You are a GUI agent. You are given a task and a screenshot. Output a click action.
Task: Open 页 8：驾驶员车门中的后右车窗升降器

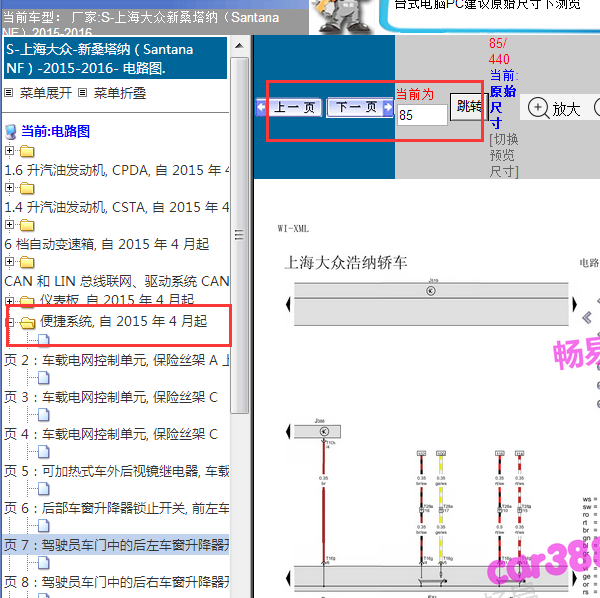pyautogui.click(x=117, y=582)
